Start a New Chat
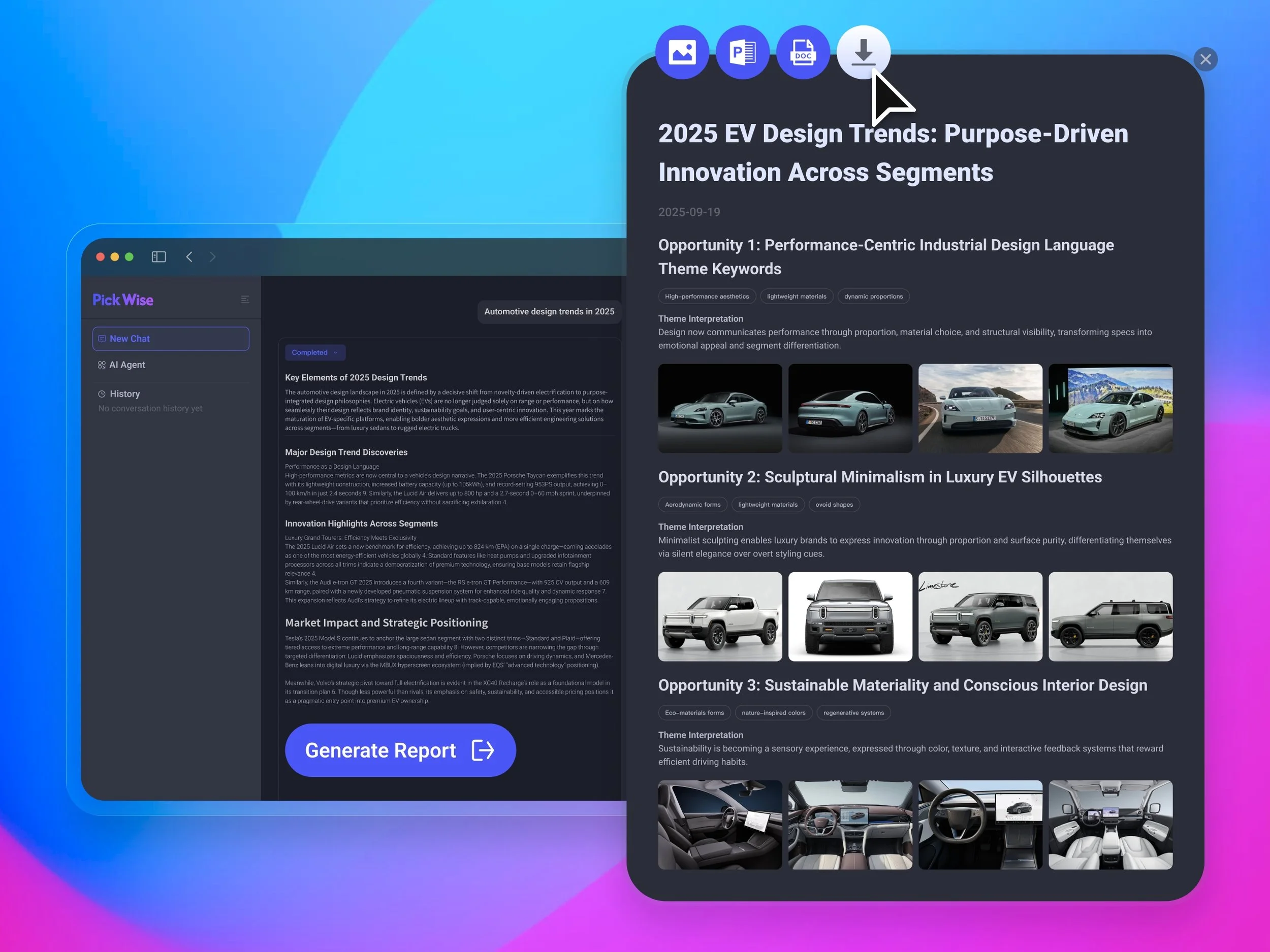The width and height of the screenshot is (1270, 952). (171, 339)
